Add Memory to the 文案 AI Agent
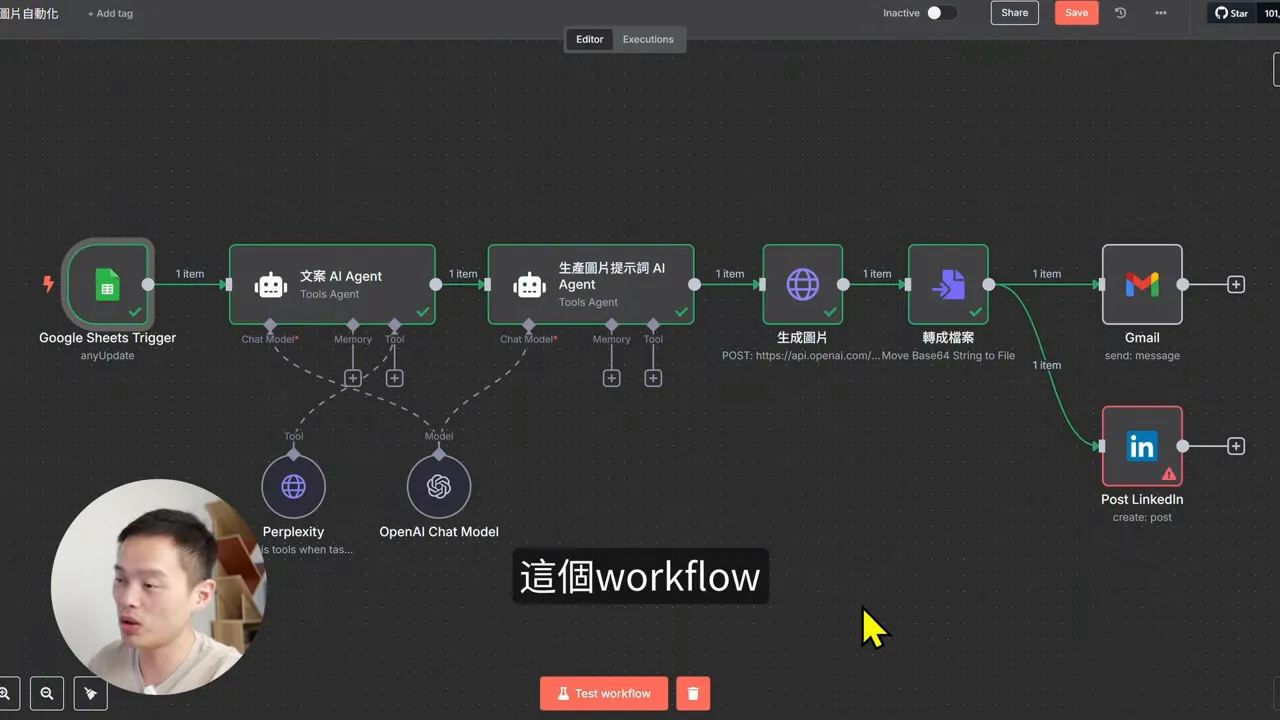Image resolution: width=1280 pixels, height=720 pixels. click(353, 378)
